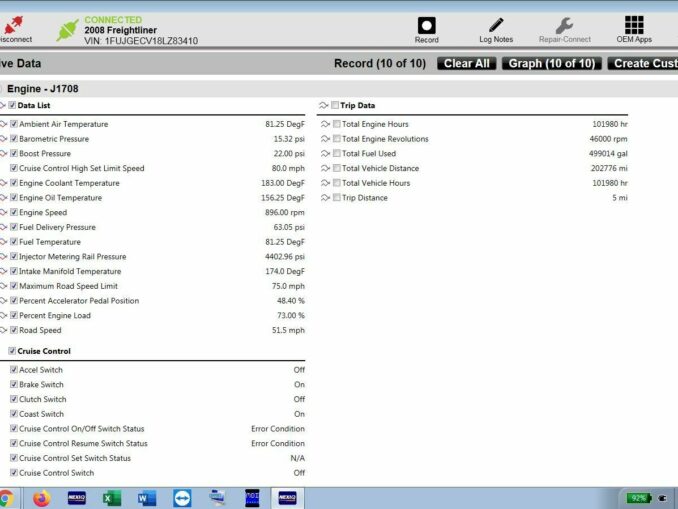678x509 pixels.
Task: Click the Coast Switch label
Action: pos(42,414)
